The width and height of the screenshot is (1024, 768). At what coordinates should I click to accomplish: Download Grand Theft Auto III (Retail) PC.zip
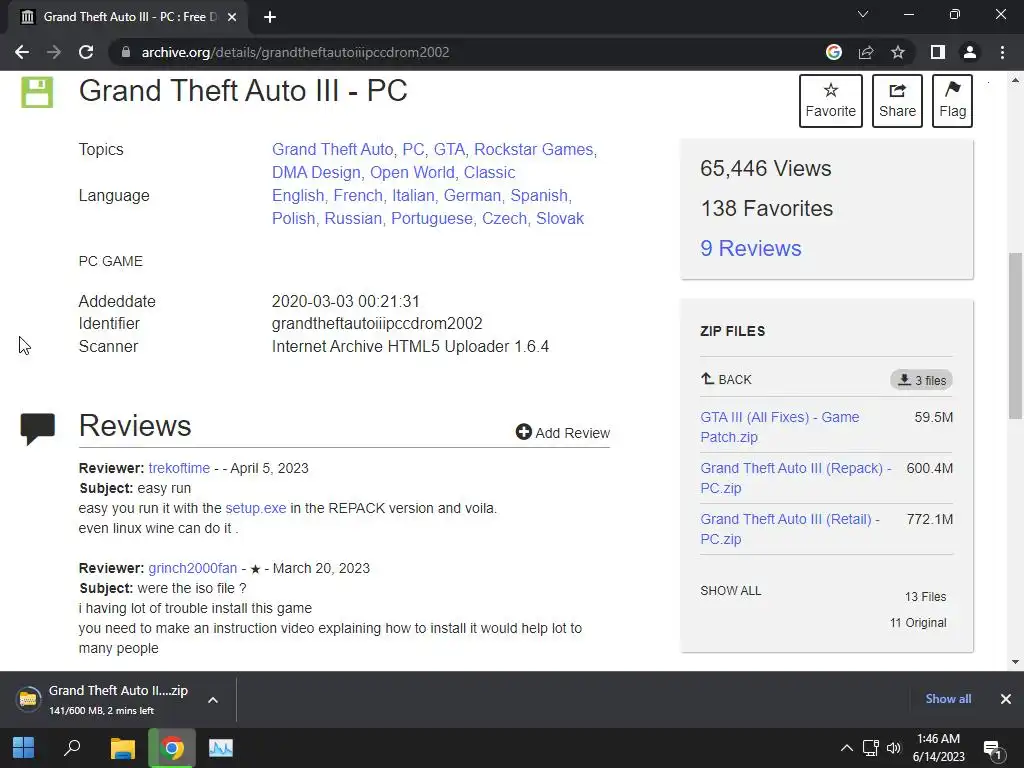coord(790,529)
